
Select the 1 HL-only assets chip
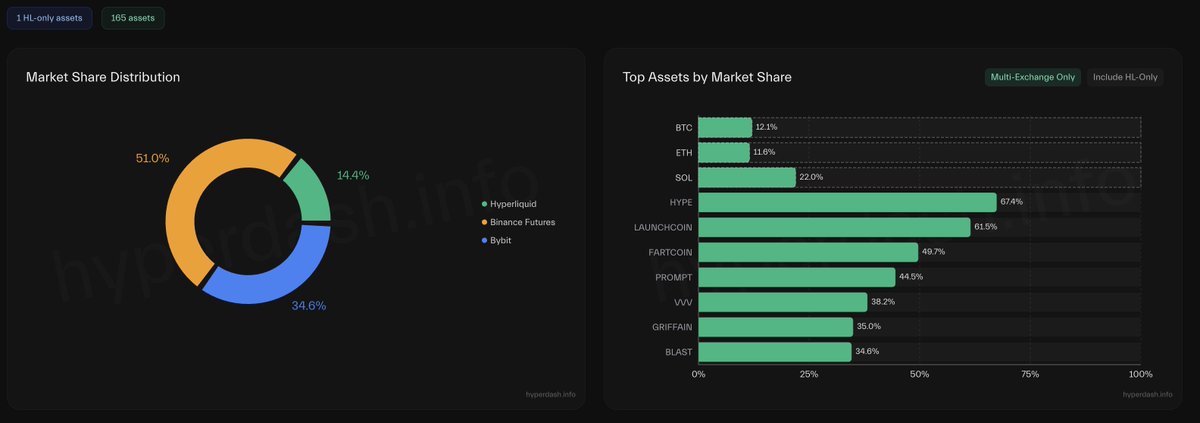[x=50, y=18]
